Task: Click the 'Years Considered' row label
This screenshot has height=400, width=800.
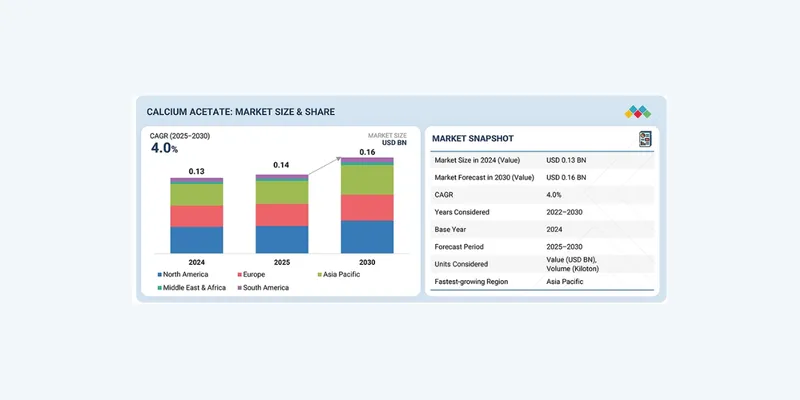Action: tap(462, 212)
